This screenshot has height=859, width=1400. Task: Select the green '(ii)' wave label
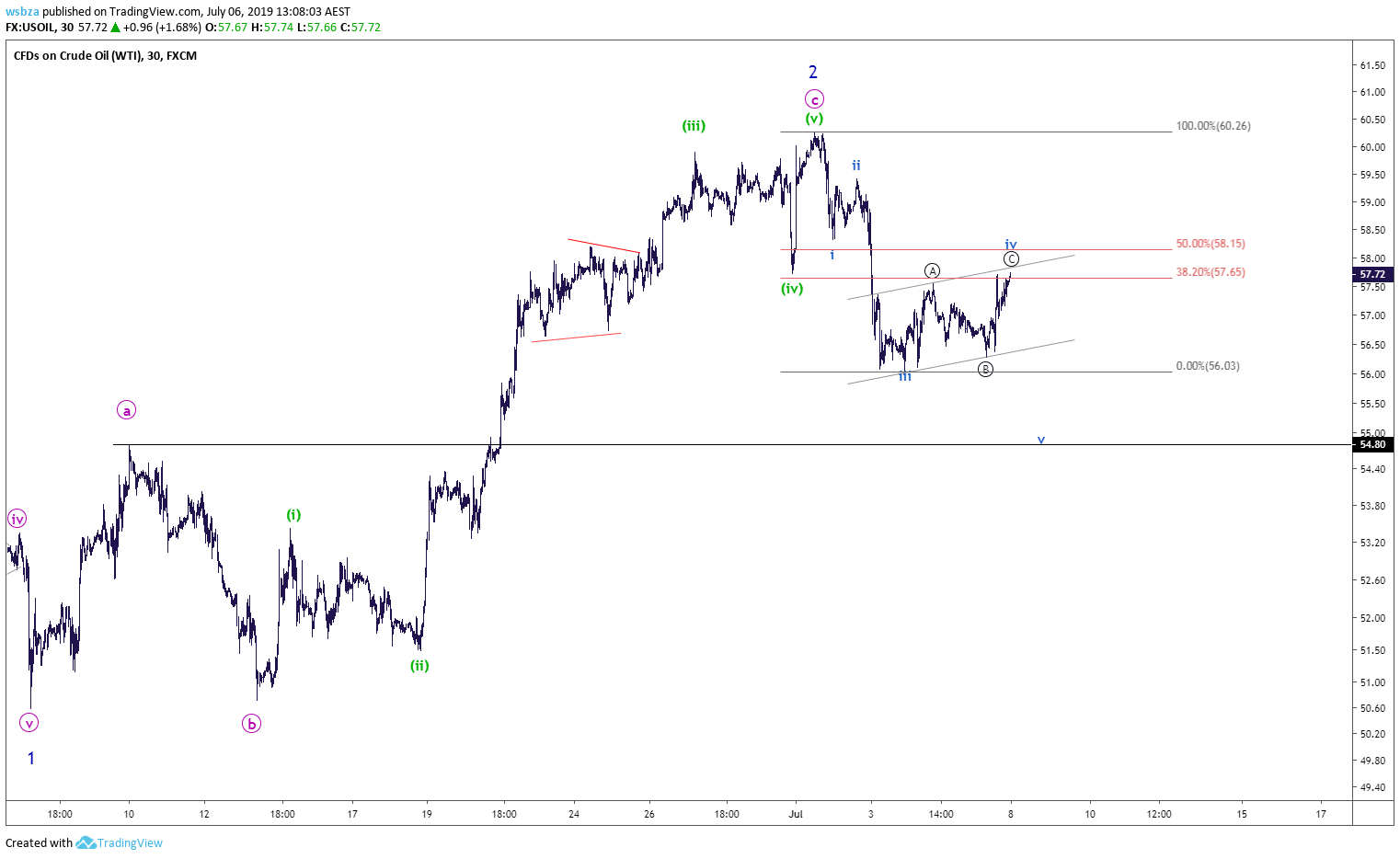[x=419, y=666]
